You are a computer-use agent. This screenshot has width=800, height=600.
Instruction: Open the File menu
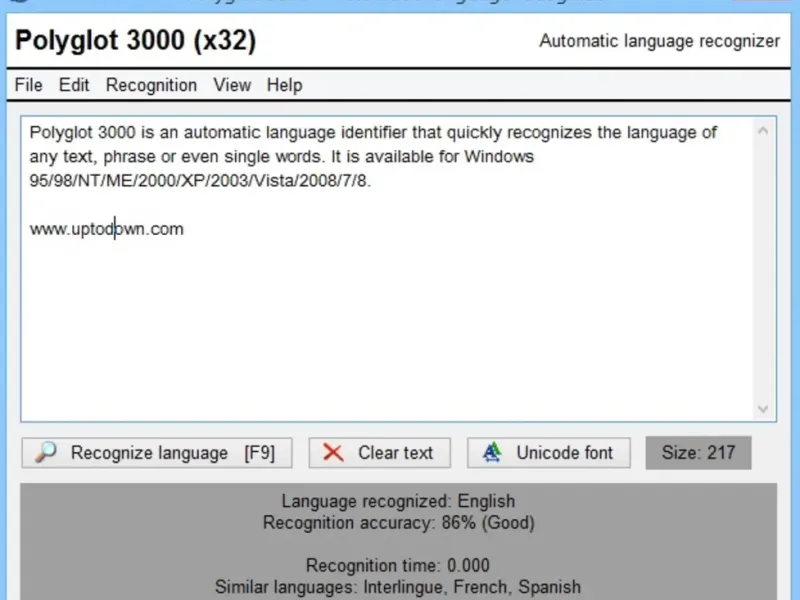coord(29,85)
